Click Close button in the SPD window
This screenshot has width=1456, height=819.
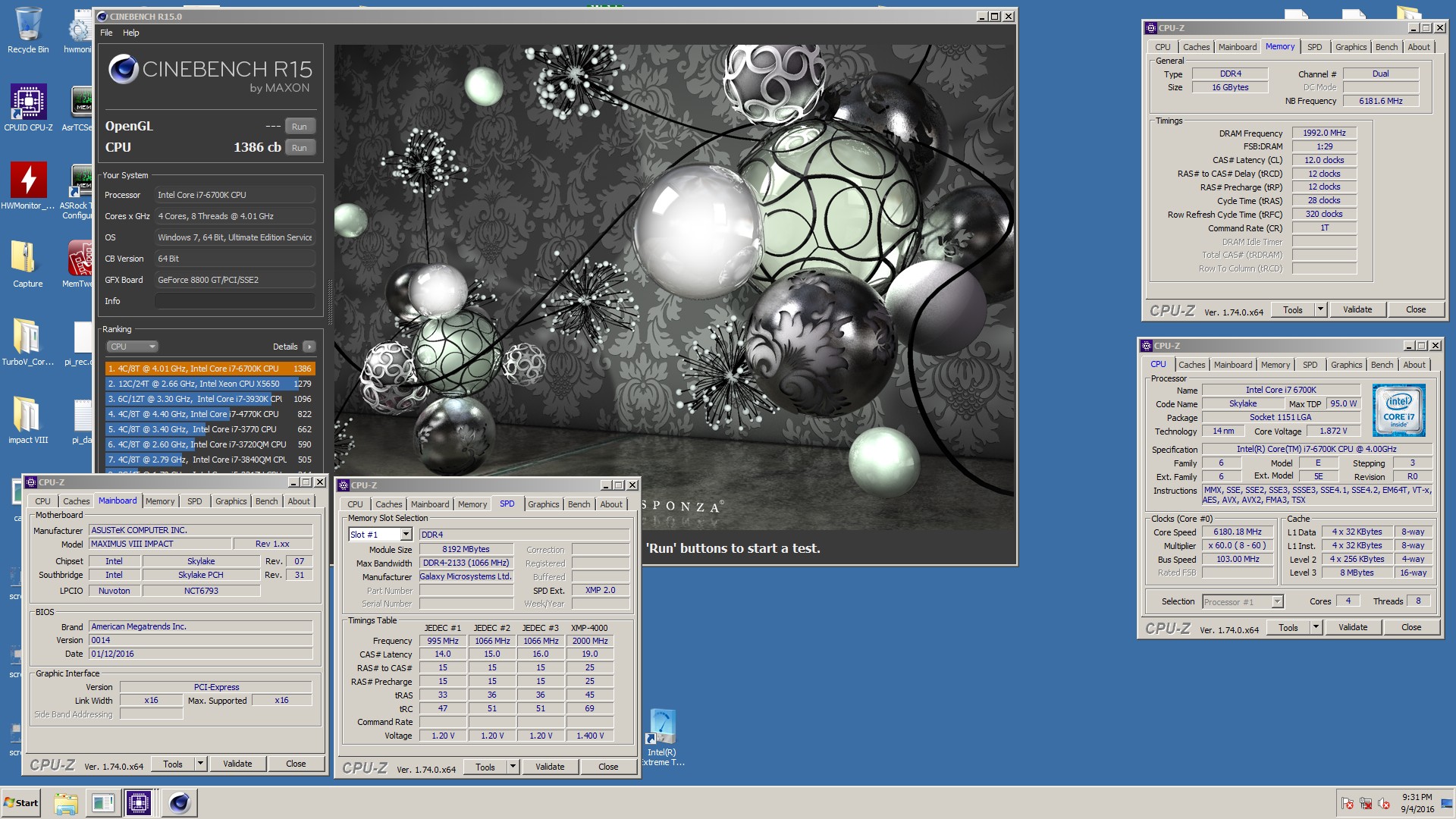point(608,767)
